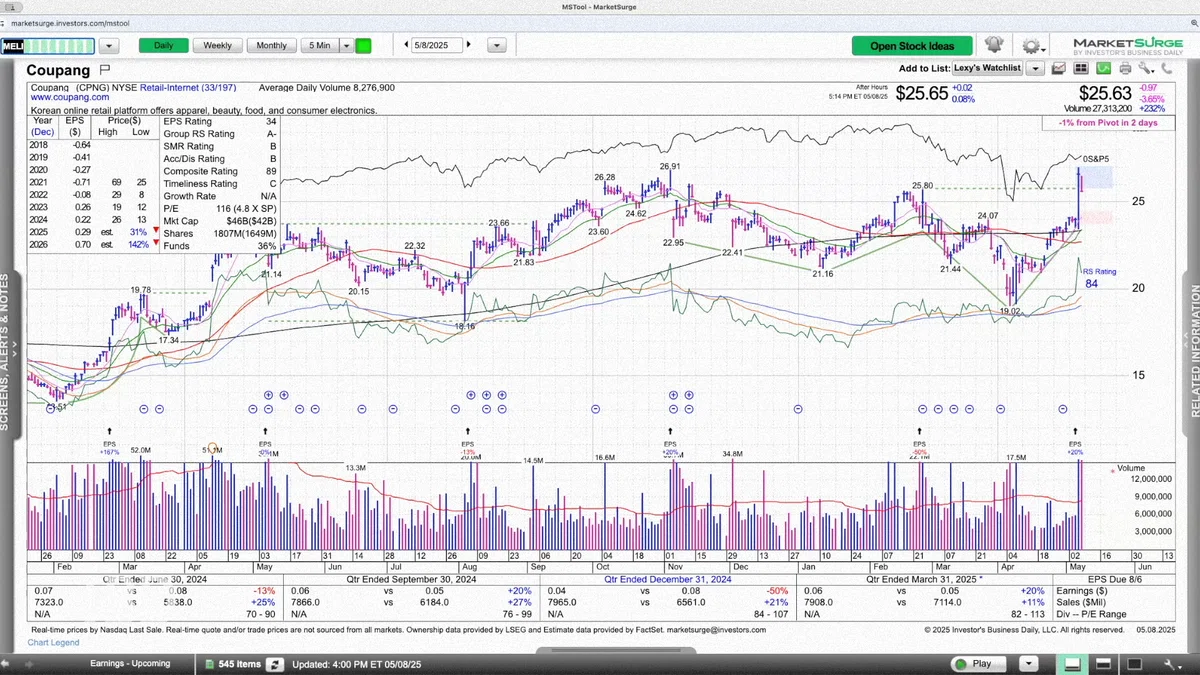Open the date picker dropdown arrow
The width and height of the screenshot is (1200, 675).
496,45
